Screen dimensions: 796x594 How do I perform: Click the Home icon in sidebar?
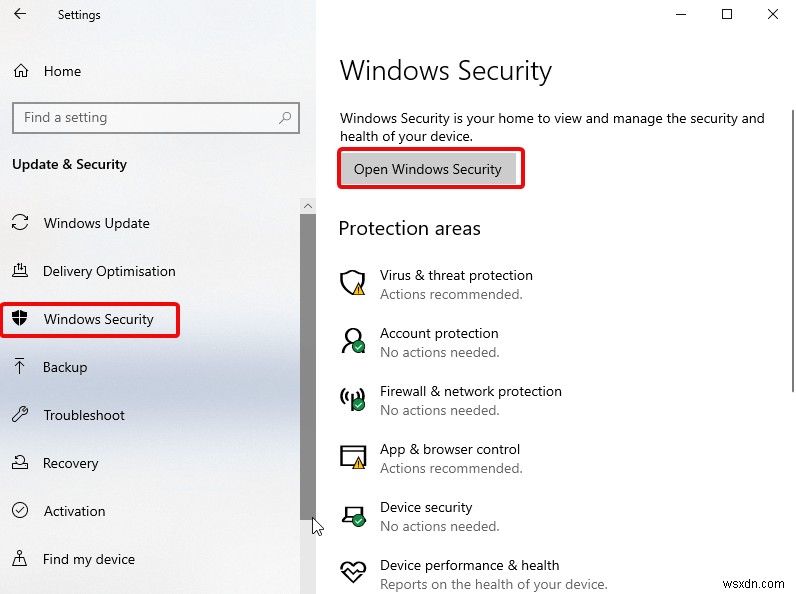tap(21, 72)
